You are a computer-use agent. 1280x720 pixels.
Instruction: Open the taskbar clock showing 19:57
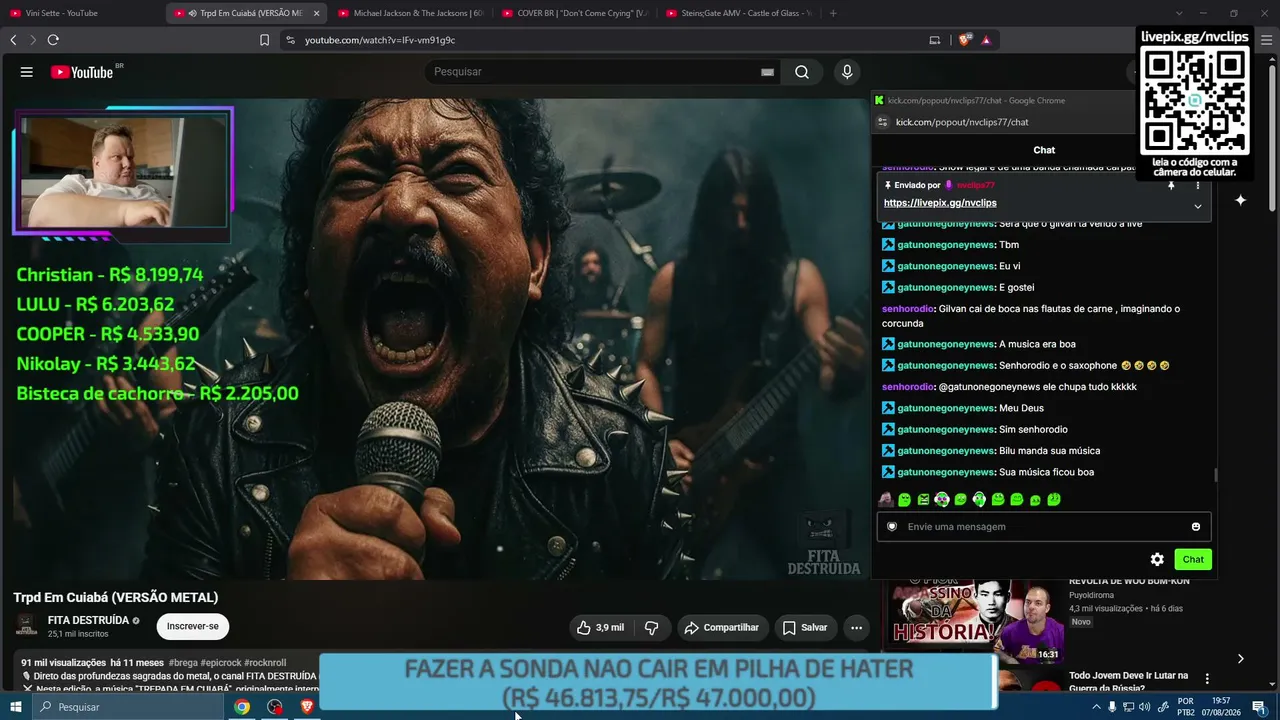(1221, 707)
